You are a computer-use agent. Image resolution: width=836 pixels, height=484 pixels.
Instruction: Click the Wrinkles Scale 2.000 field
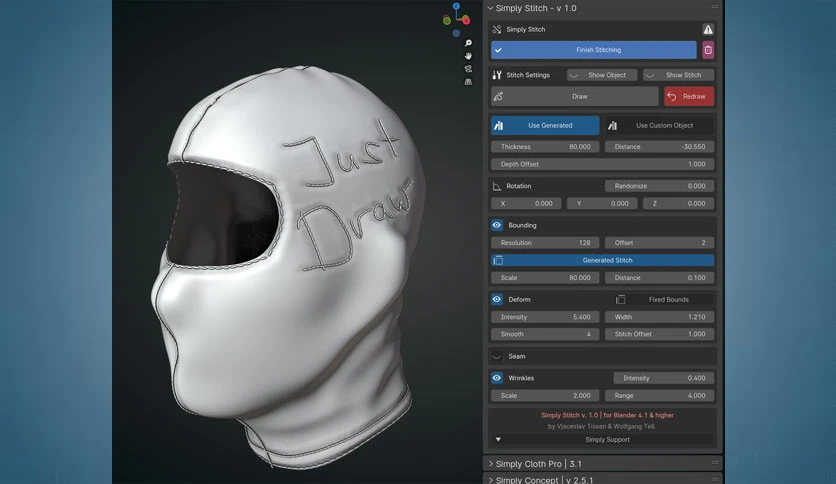point(545,396)
